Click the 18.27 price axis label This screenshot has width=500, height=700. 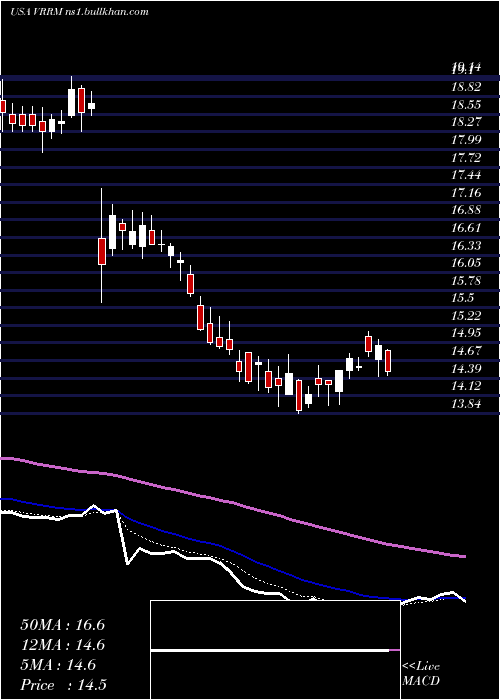click(467, 122)
